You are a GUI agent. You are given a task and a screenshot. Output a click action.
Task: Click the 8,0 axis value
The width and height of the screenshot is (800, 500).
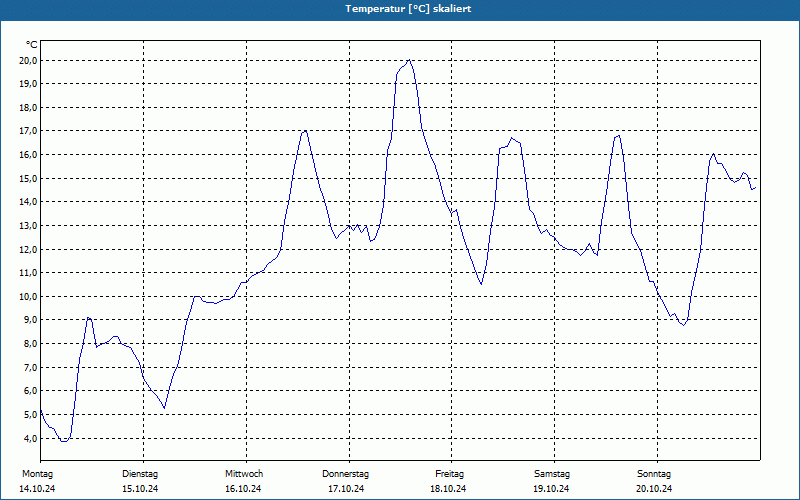click(x=30, y=344)
